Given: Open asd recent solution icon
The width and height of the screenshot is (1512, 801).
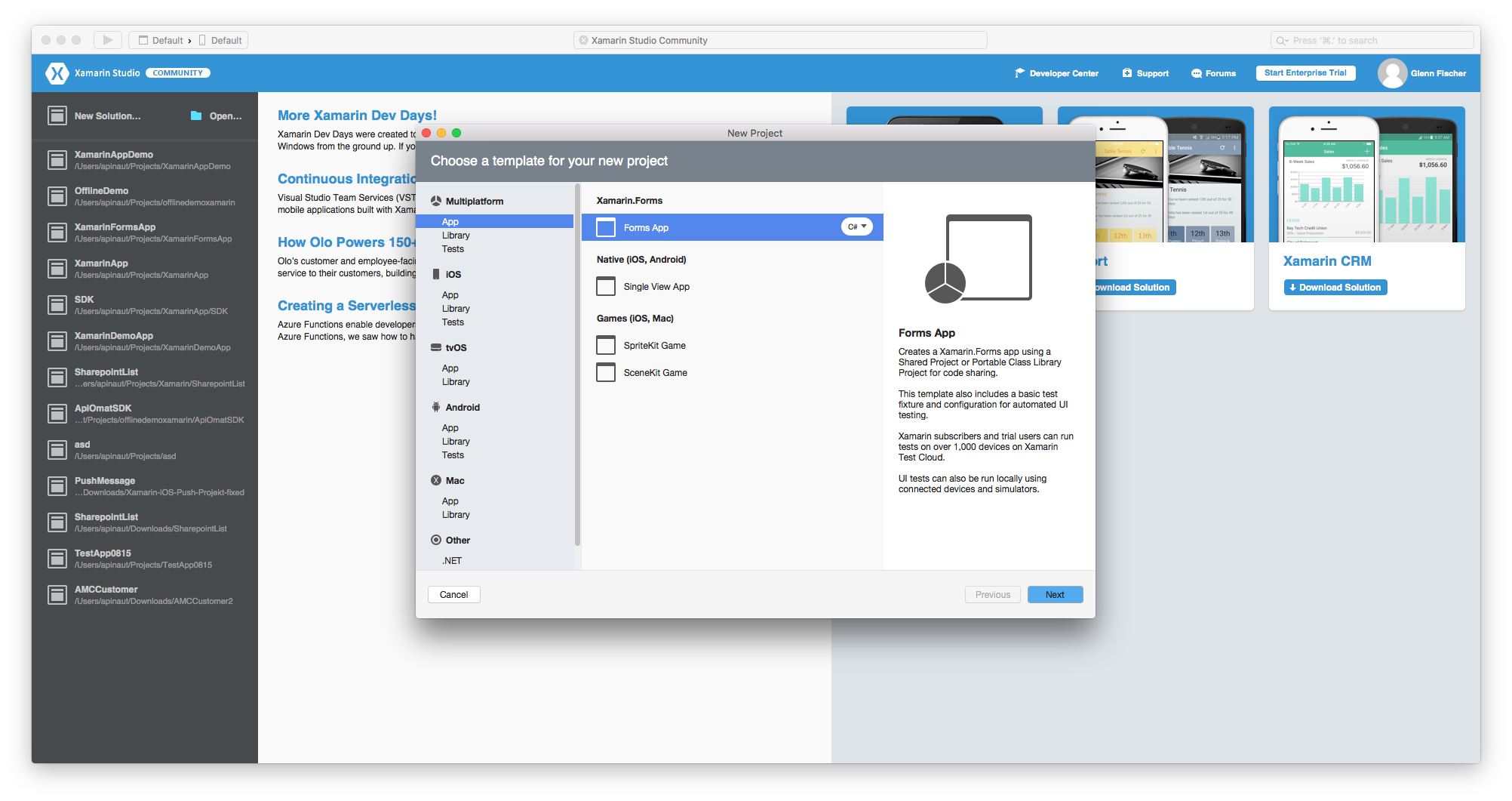Looking at the screenshot, I should pyautogui.click(x=57, y=450).
